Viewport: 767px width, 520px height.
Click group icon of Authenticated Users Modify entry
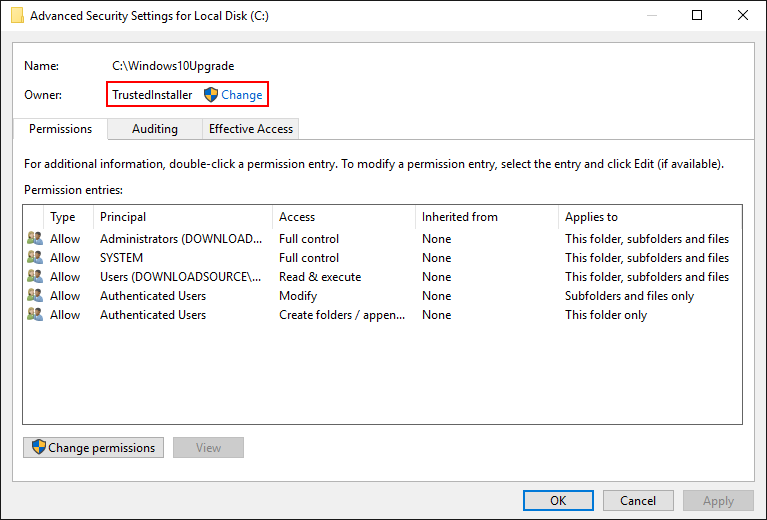(x=35, y=296)
